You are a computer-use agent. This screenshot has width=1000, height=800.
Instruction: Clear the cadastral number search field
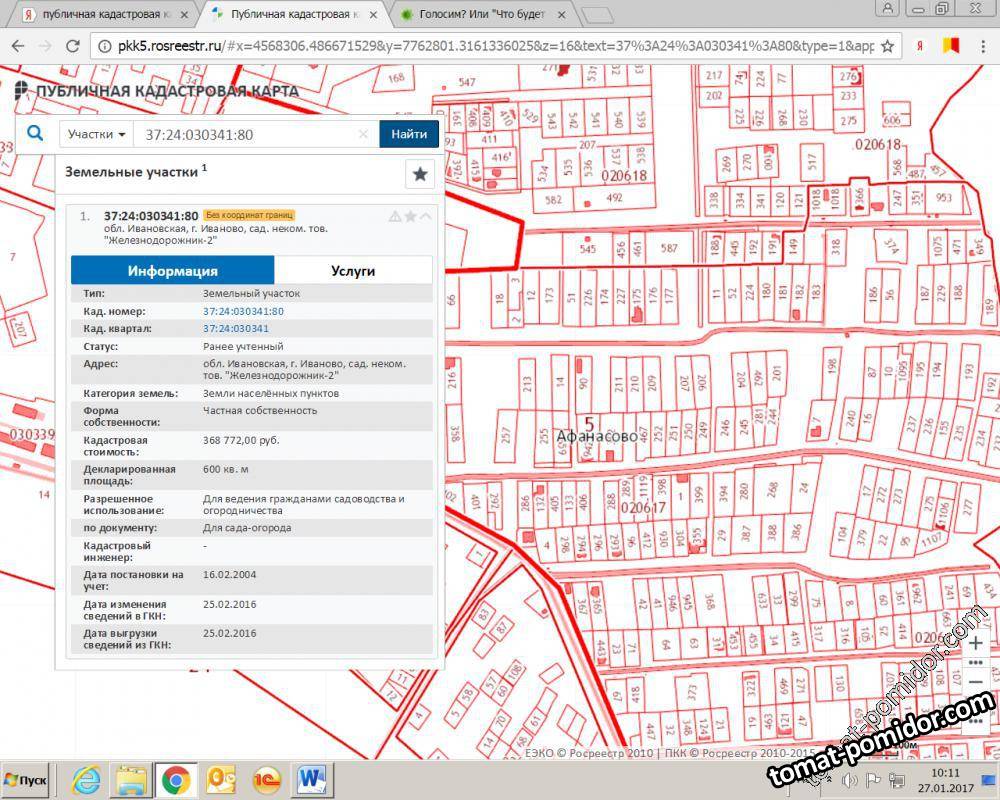coord(364,134)
